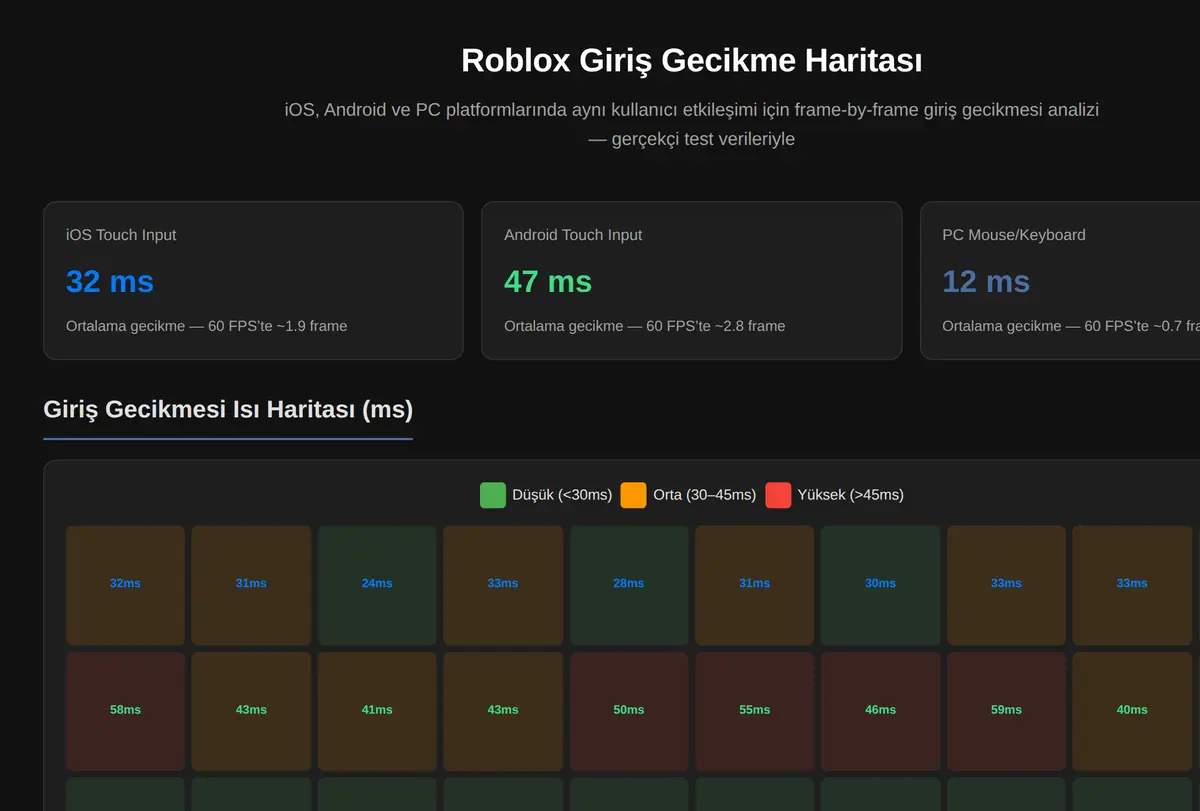Click the red Yüksek legend swatch
Image resolution: width=1200 pixels, height=811 pixels.
click(x=778, y=495)
